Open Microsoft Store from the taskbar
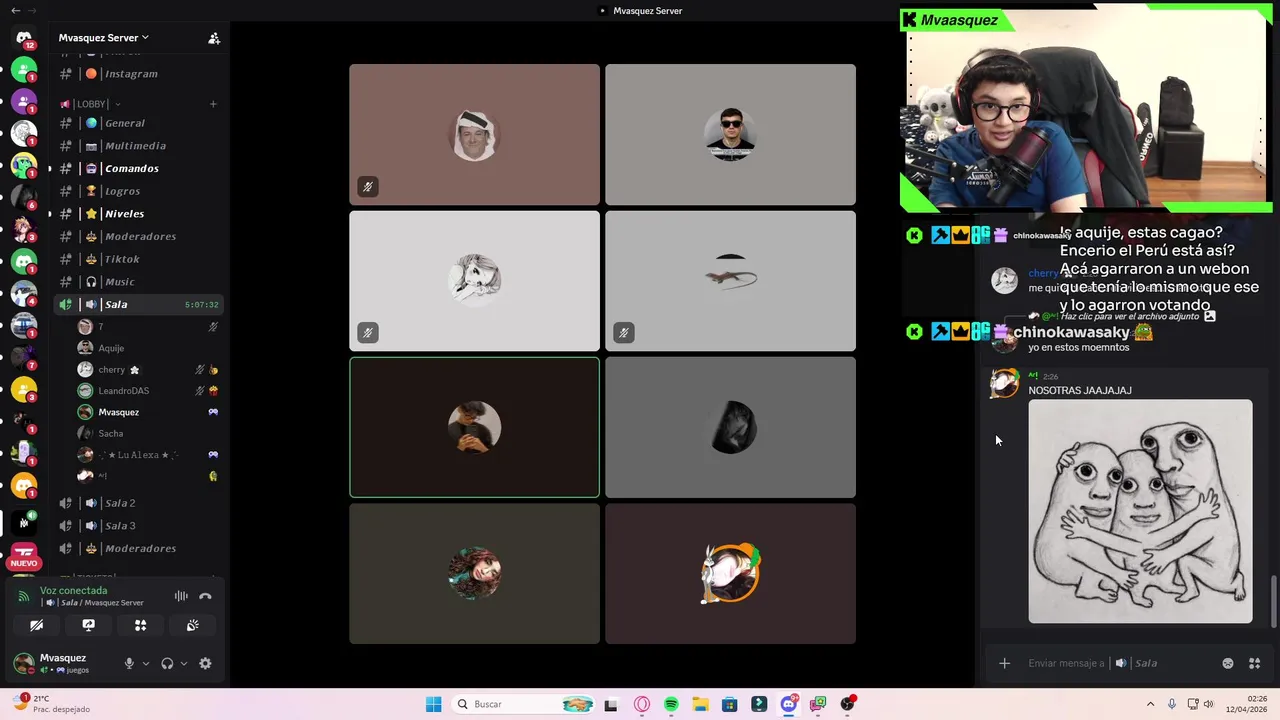Screen dimensions: 1280x720 729,704
